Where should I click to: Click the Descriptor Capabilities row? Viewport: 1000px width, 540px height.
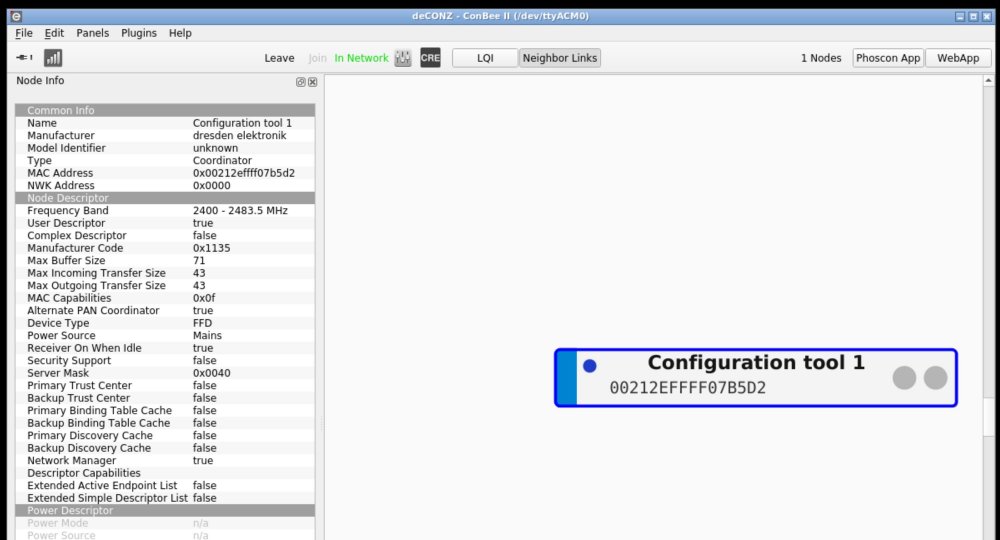[165, 472]
